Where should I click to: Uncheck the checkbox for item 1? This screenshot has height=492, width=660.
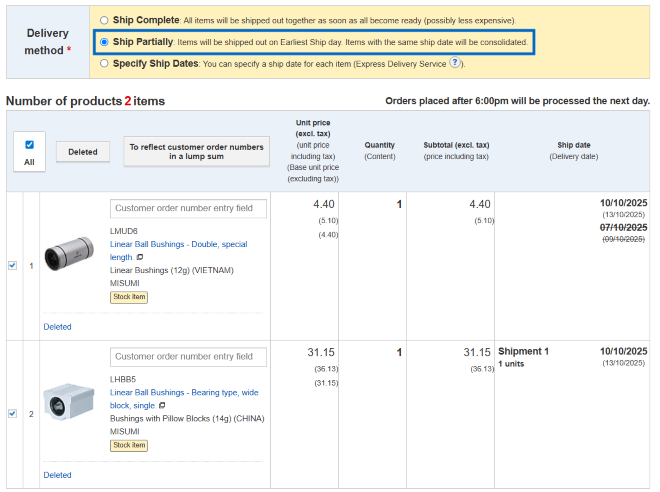(13, 265)
